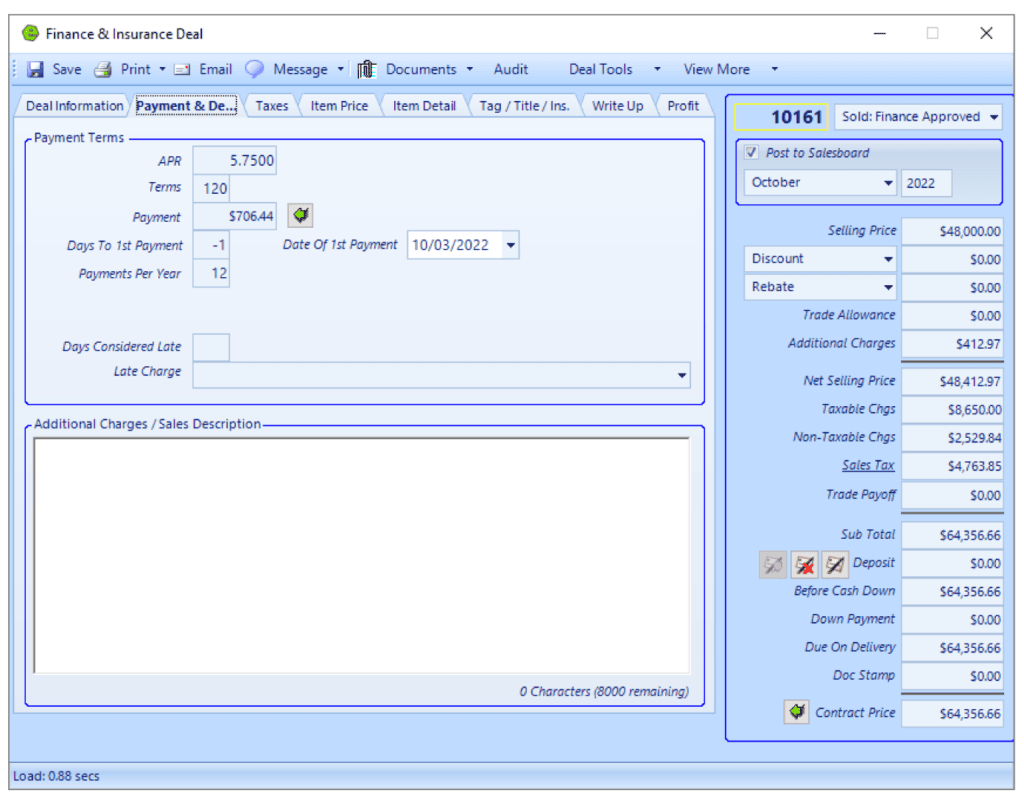The width and height of the screenshot is (1024, 799).
Task: Expand the Late Charge dropdown
Action: point(682,374)
